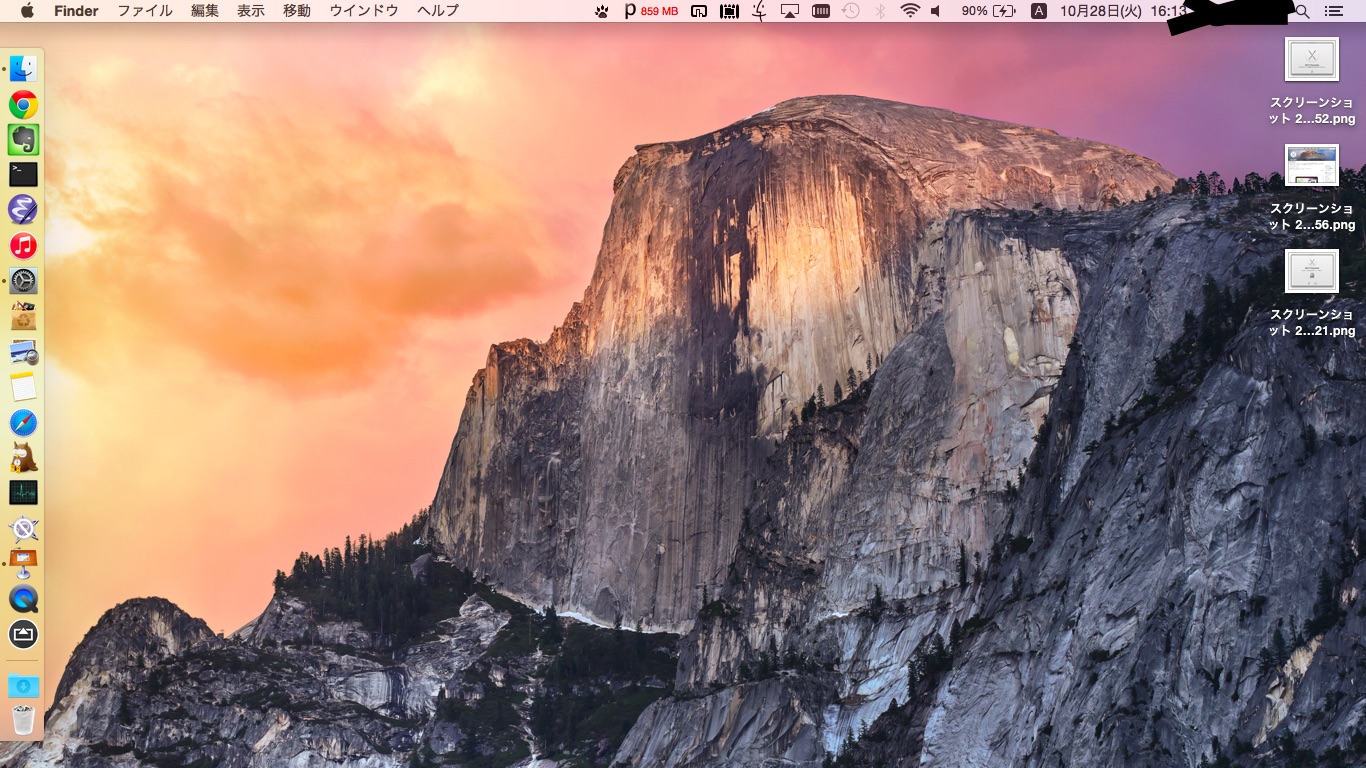Viewport: 1366px width, 768px height.
Task: Open Spotlight search magnifier
Action: click(1302, 11)
